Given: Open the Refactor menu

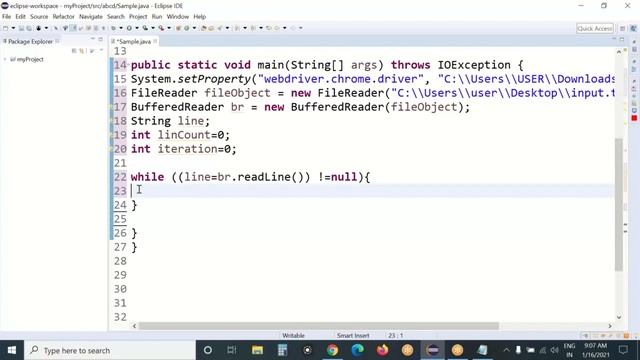Looking at the screenshot, I should coord(64,17).
